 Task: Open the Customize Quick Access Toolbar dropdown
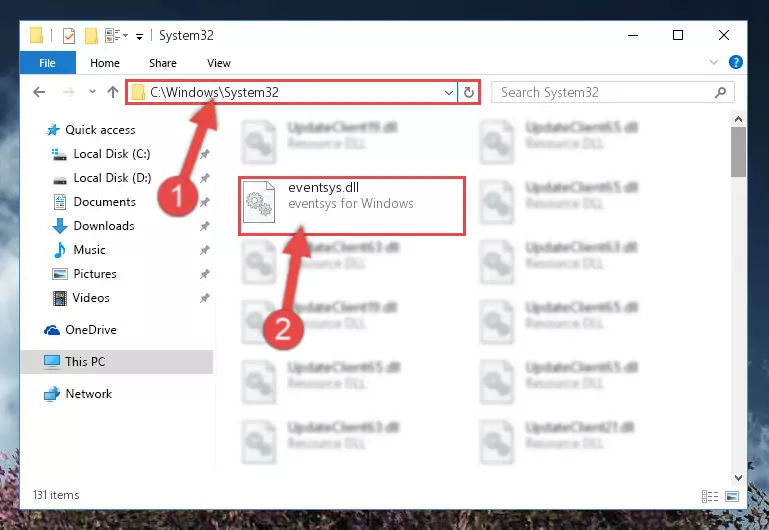coord(139,36)
